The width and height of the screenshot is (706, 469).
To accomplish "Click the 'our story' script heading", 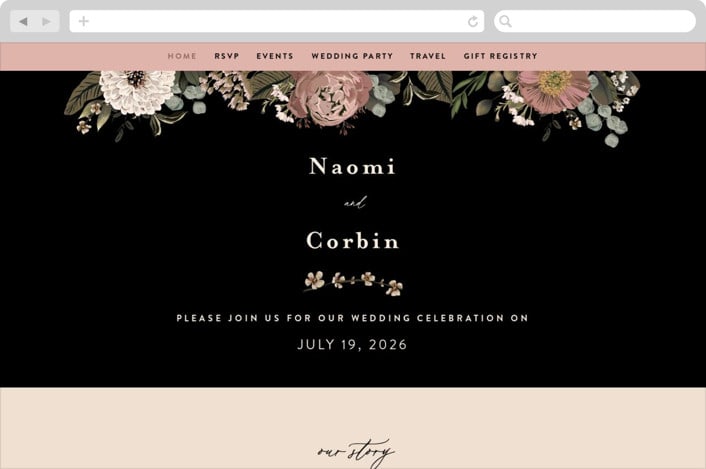I will pos(356,452).
